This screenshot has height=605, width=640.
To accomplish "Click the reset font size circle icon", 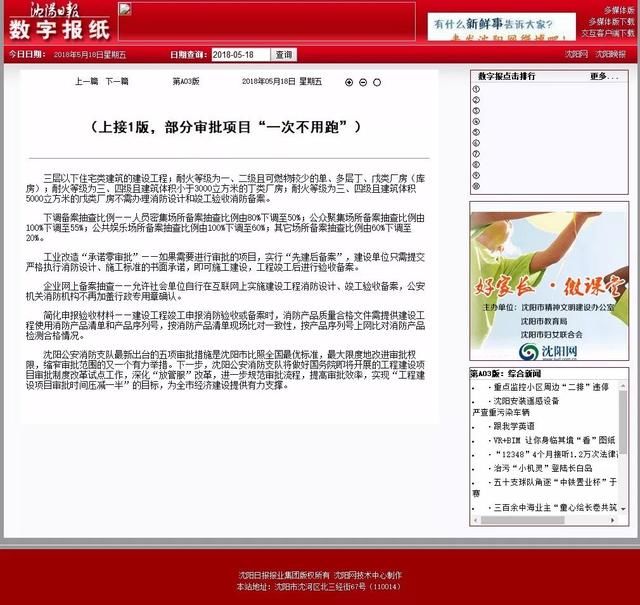I will [x=377, y=82].
